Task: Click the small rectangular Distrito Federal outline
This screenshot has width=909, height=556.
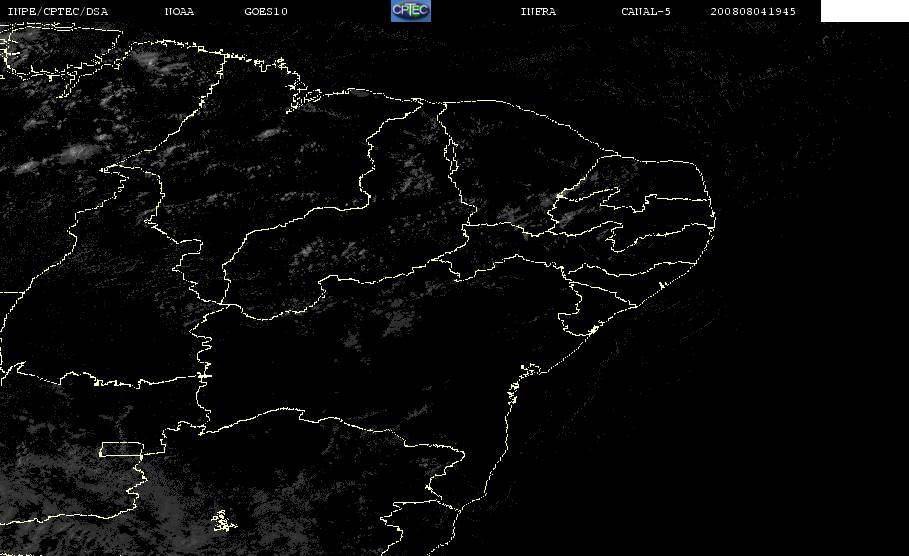Action: click(x=122, y=449)
